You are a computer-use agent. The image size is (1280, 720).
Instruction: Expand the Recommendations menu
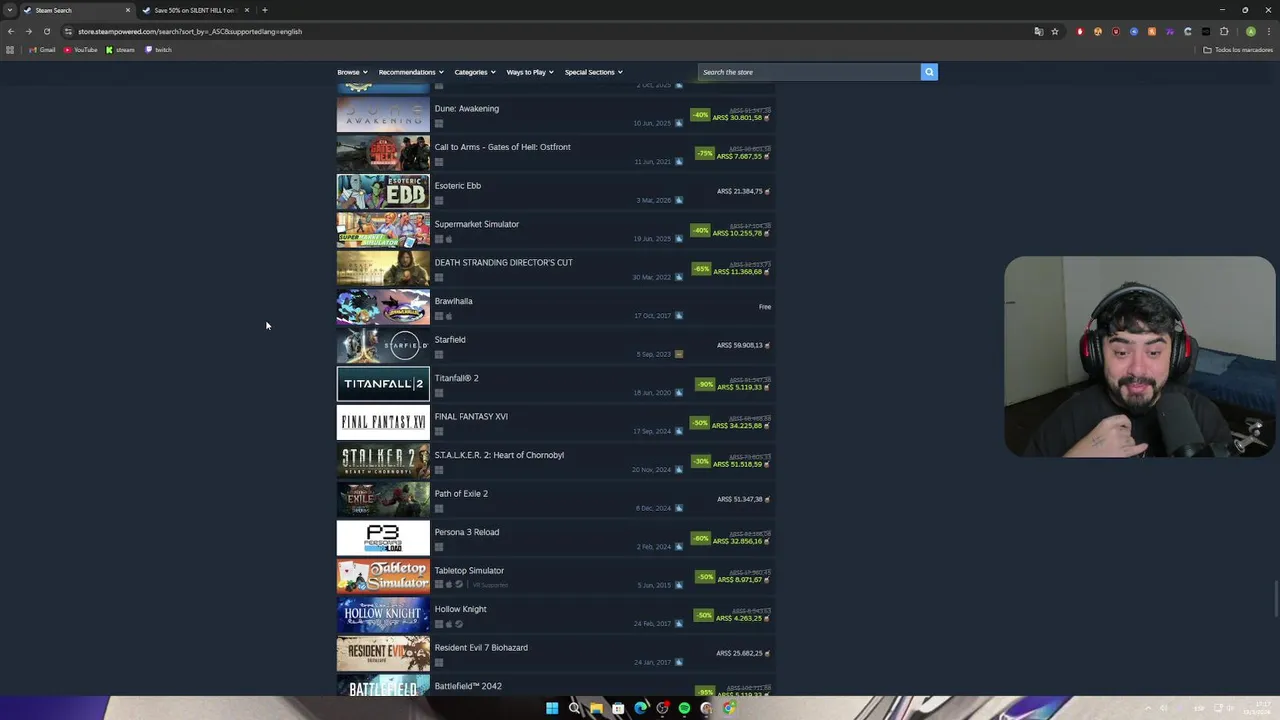click(x=410, y=72)
